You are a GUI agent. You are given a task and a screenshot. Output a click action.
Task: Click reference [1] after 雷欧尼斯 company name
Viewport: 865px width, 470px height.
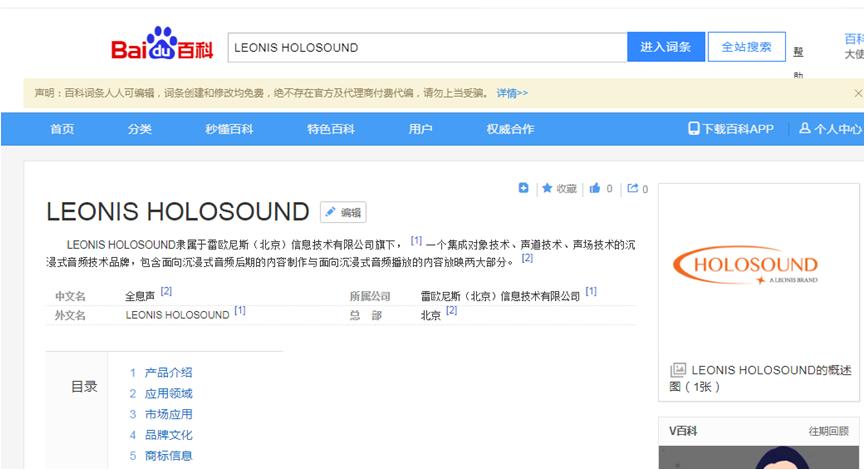[x=591, y=291]
